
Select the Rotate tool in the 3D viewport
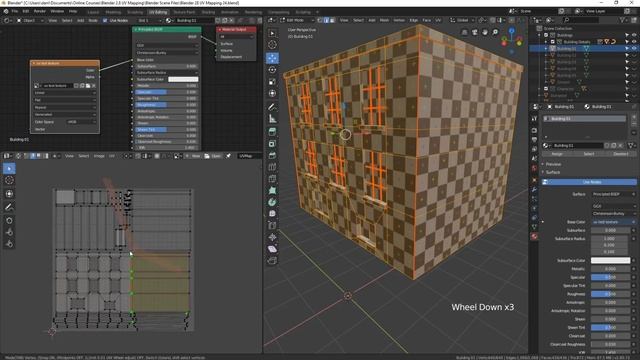[272, 70]
